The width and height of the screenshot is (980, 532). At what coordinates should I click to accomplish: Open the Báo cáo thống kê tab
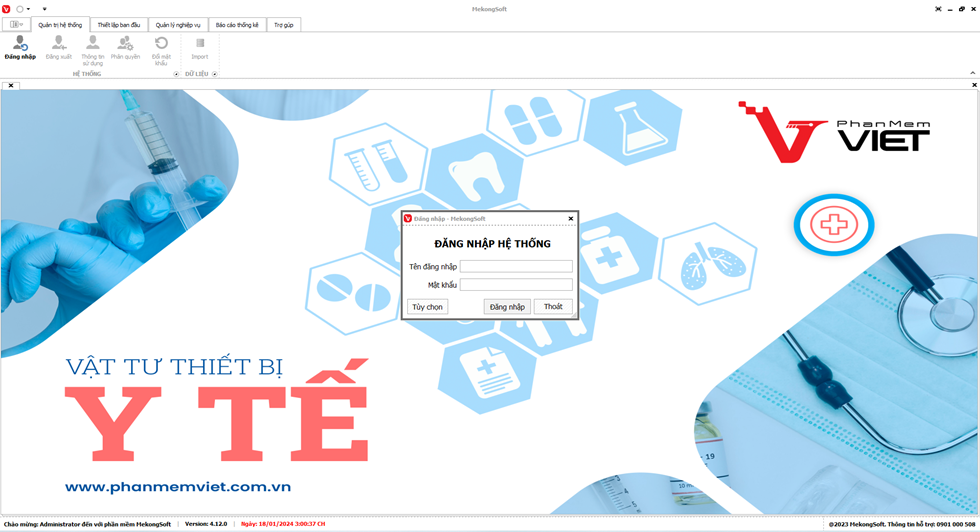(237, 25)
